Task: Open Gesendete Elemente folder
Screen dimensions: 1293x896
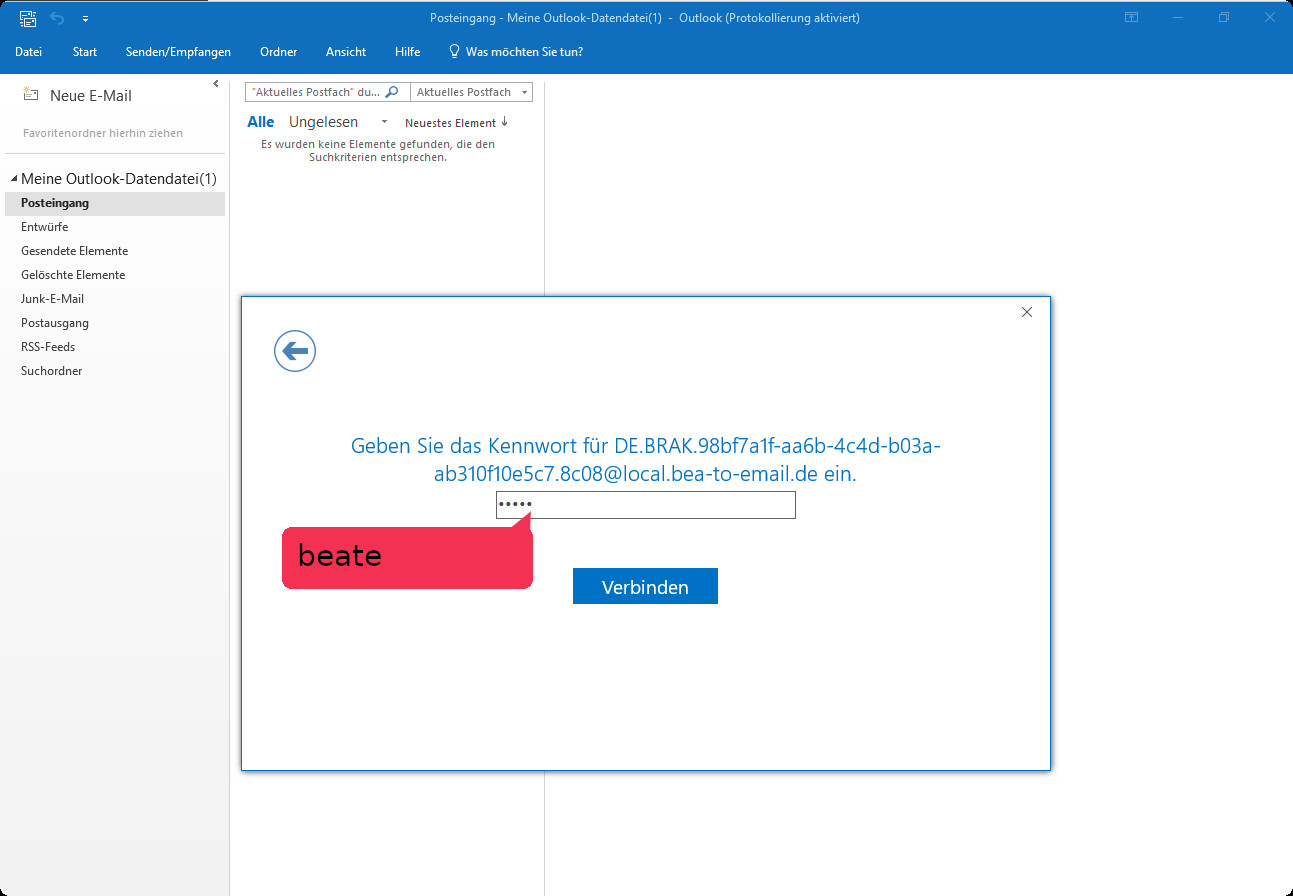Action: click(115, 251)
